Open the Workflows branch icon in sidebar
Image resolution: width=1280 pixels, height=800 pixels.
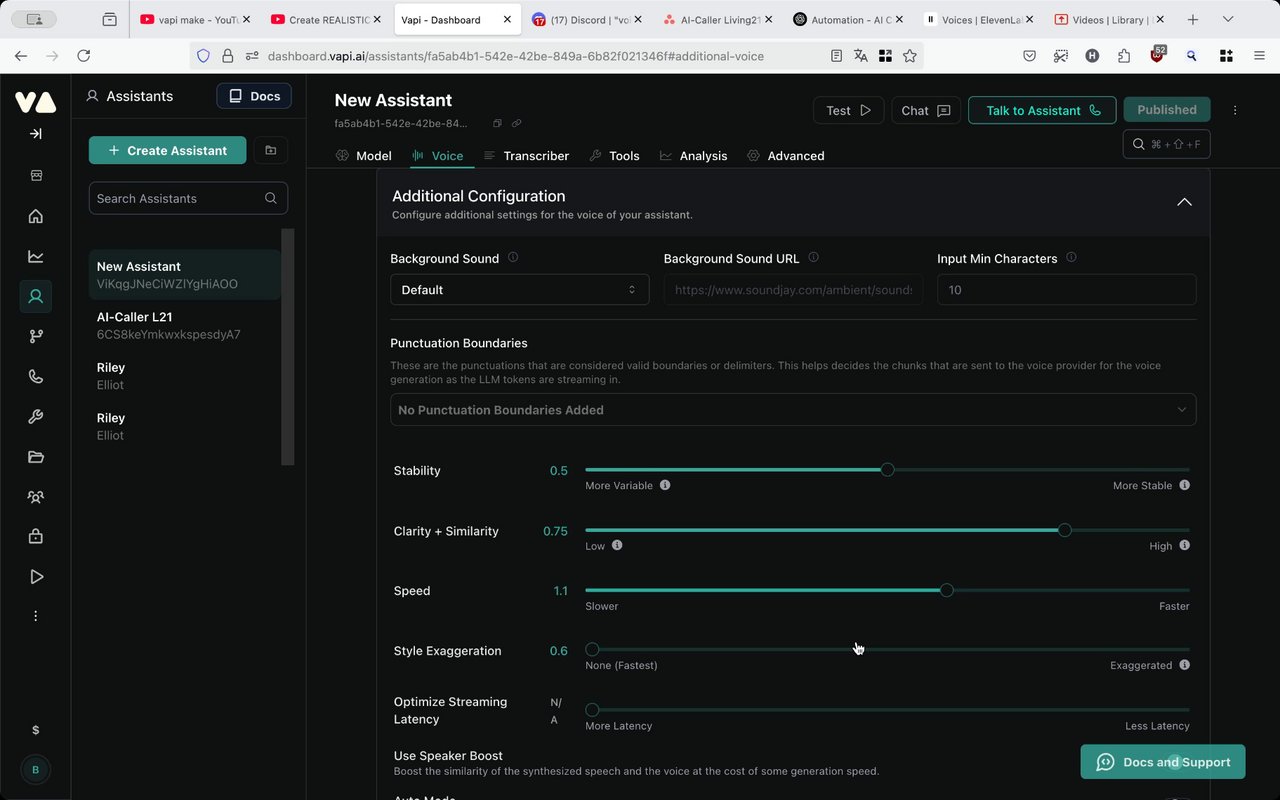(x=36, y=337)
